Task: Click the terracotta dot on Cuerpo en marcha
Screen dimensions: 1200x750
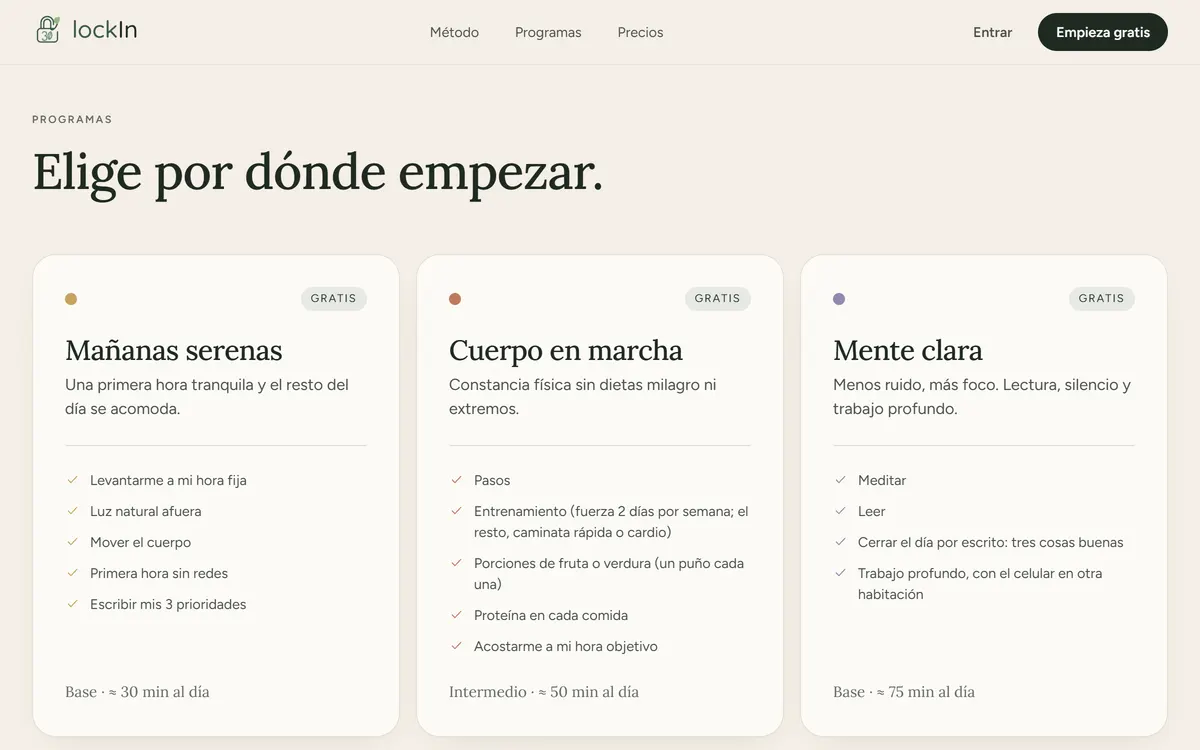Action: point(455,299)
